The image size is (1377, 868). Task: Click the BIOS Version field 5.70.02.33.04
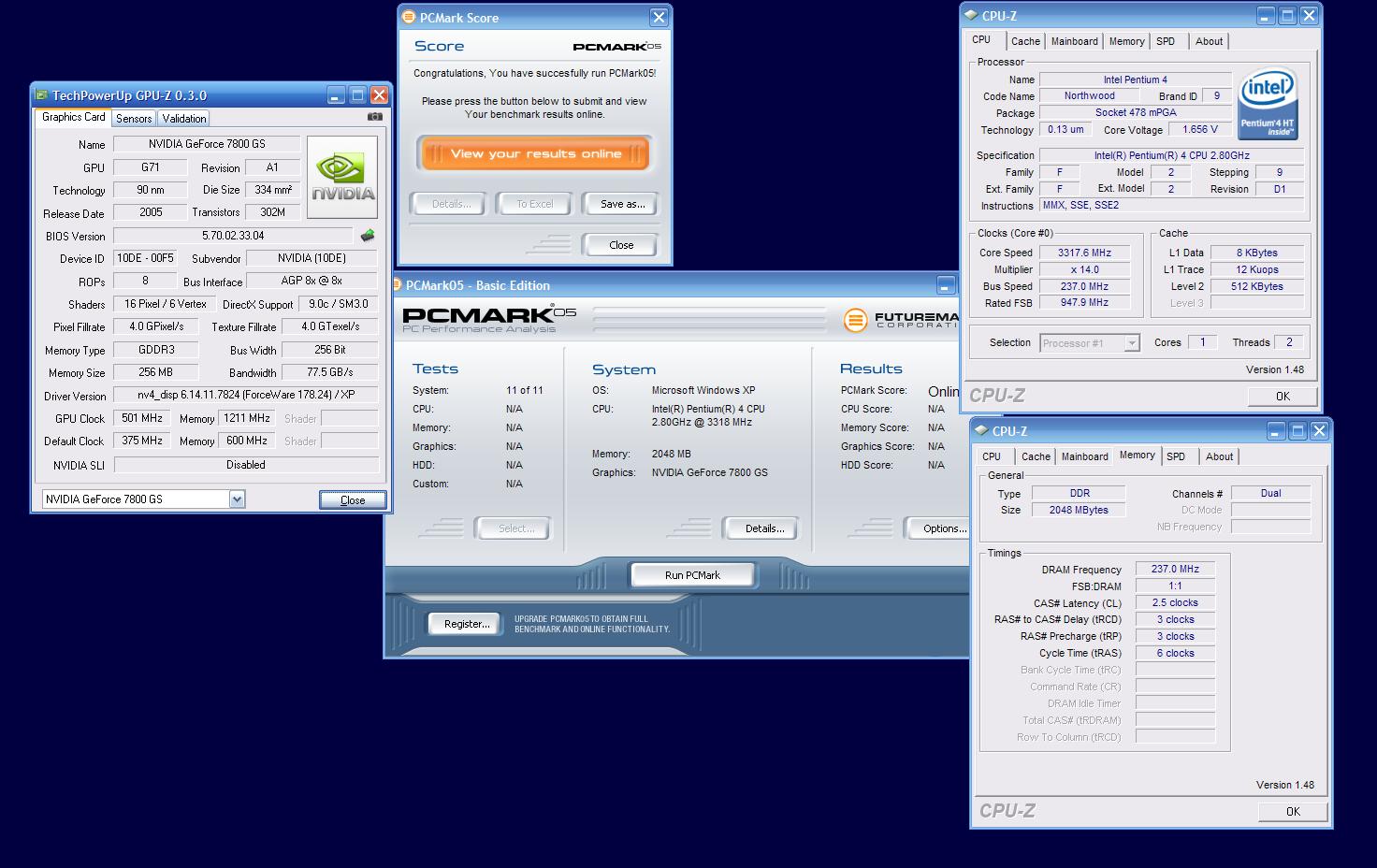tap(233, 236)
